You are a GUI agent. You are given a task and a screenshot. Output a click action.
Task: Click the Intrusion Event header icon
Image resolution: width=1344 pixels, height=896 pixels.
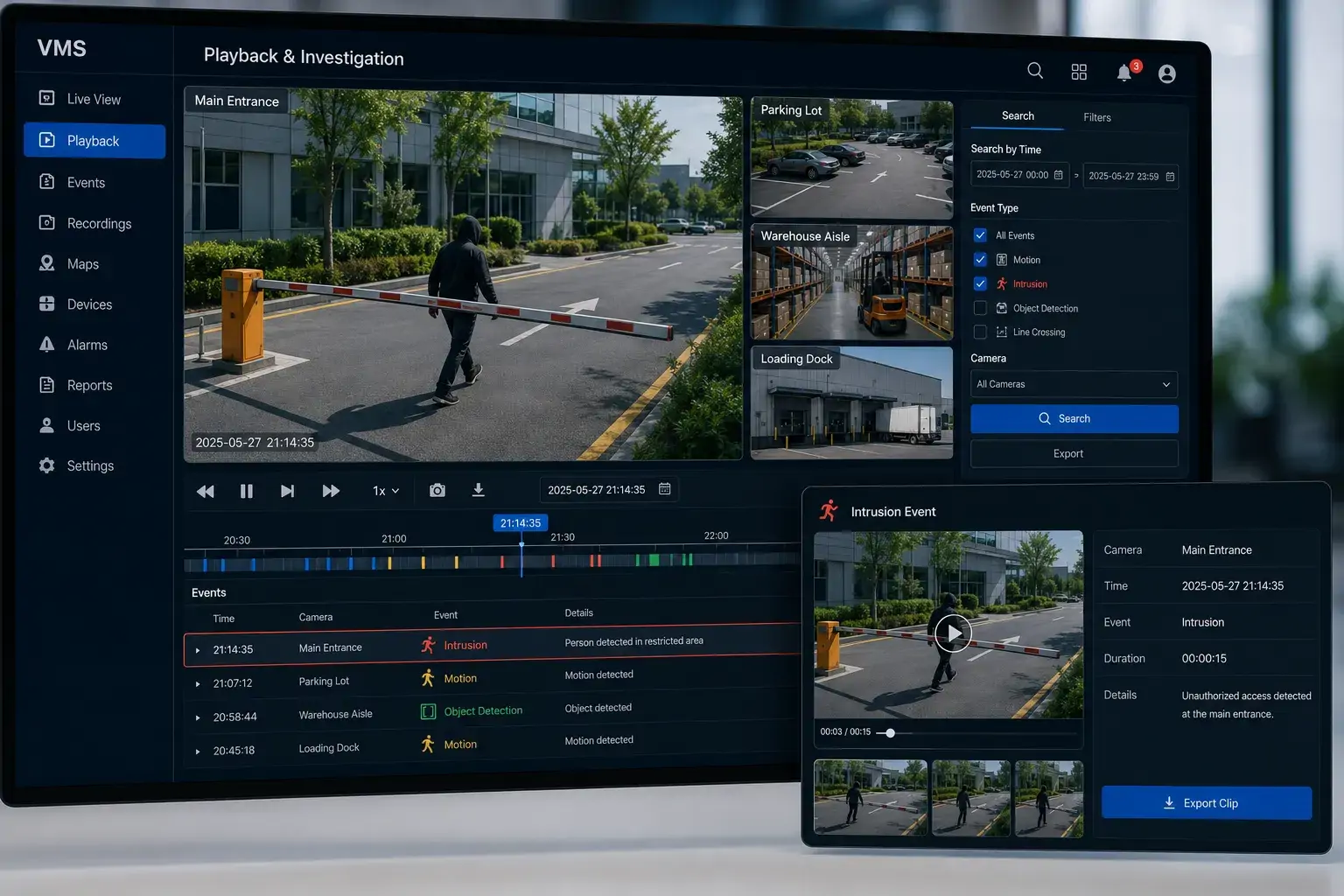pos(829,510)
